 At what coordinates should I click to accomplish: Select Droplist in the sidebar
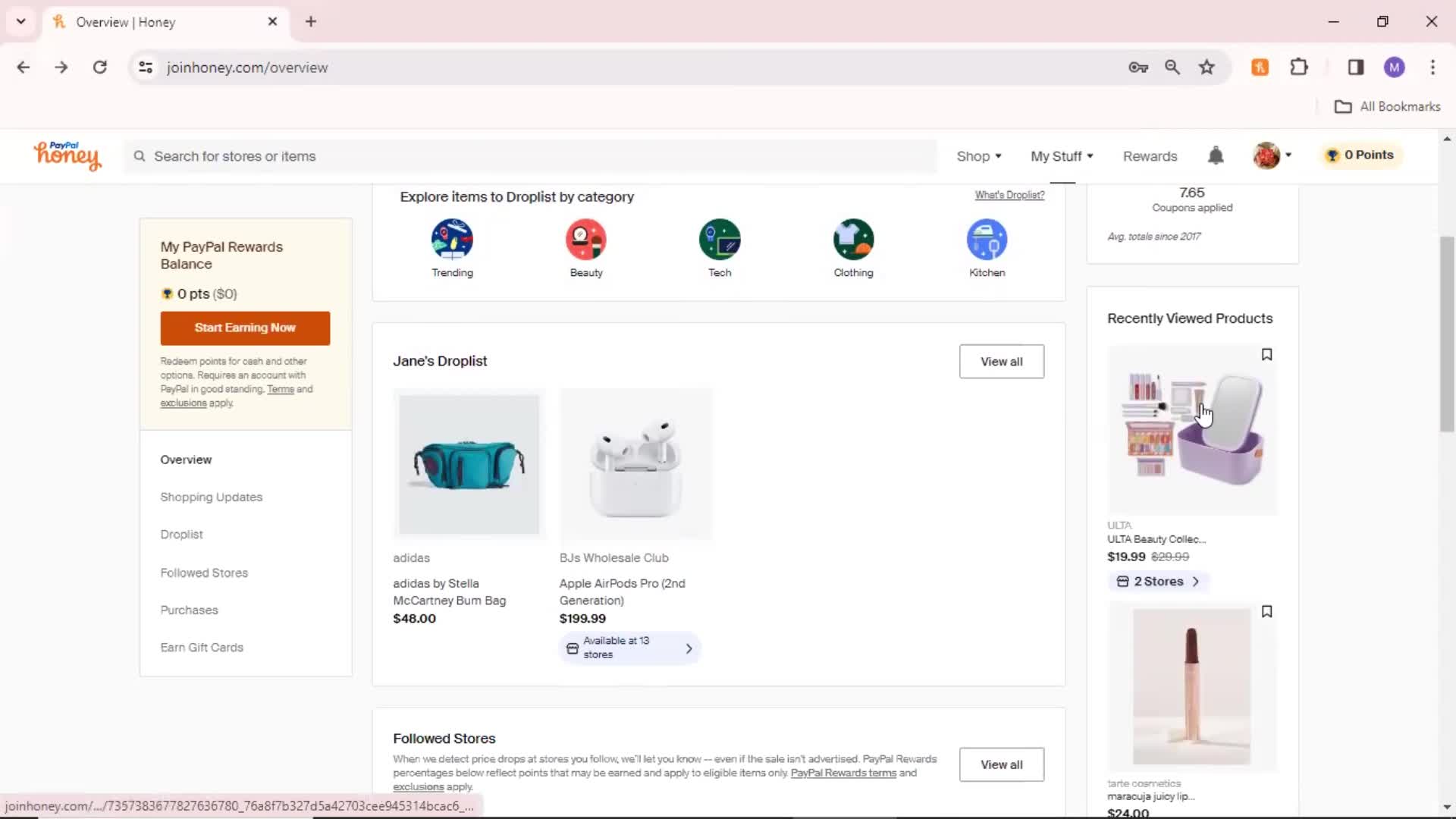[181, 535]
